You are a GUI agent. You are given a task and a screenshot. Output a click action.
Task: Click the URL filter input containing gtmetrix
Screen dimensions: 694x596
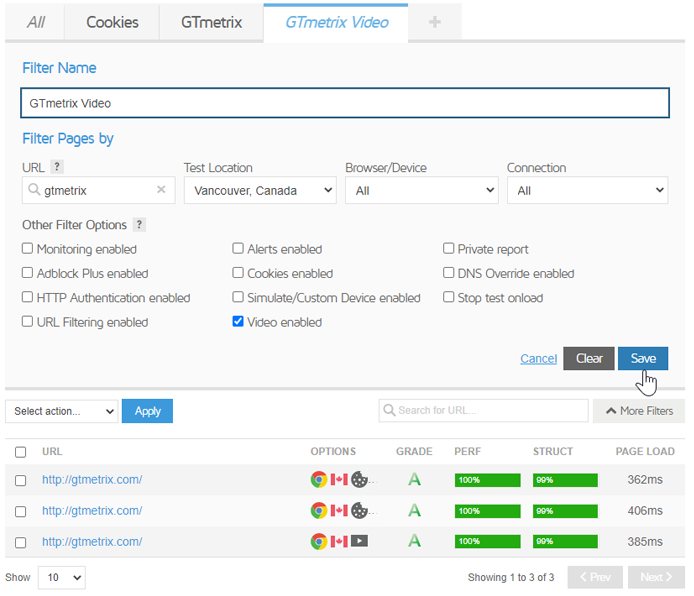click(98, 190)
